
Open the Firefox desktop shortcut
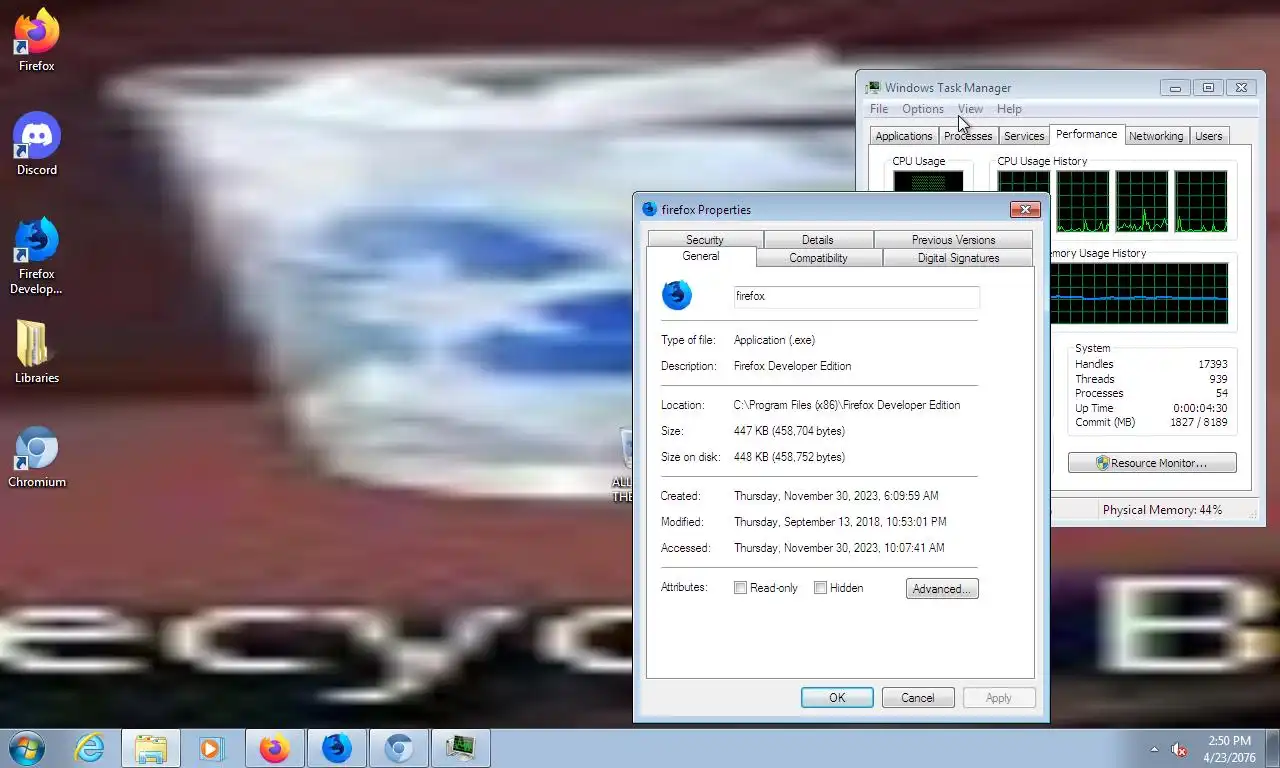(37, 40)
